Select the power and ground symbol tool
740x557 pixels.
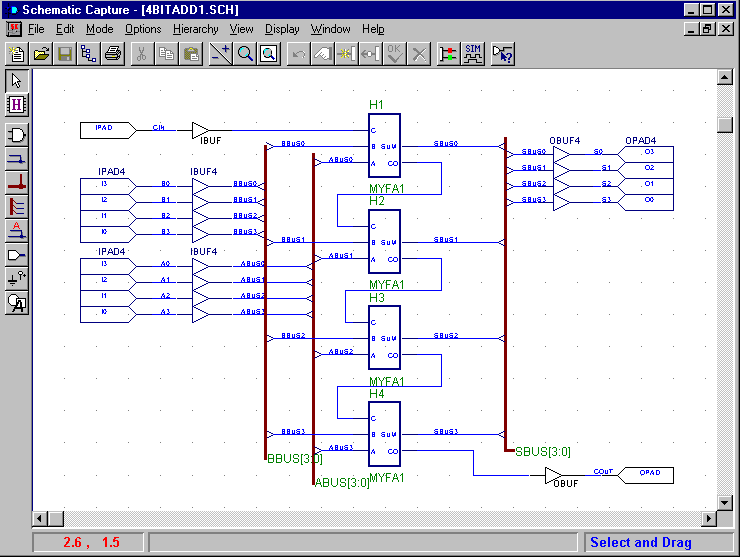click(17, 279)
